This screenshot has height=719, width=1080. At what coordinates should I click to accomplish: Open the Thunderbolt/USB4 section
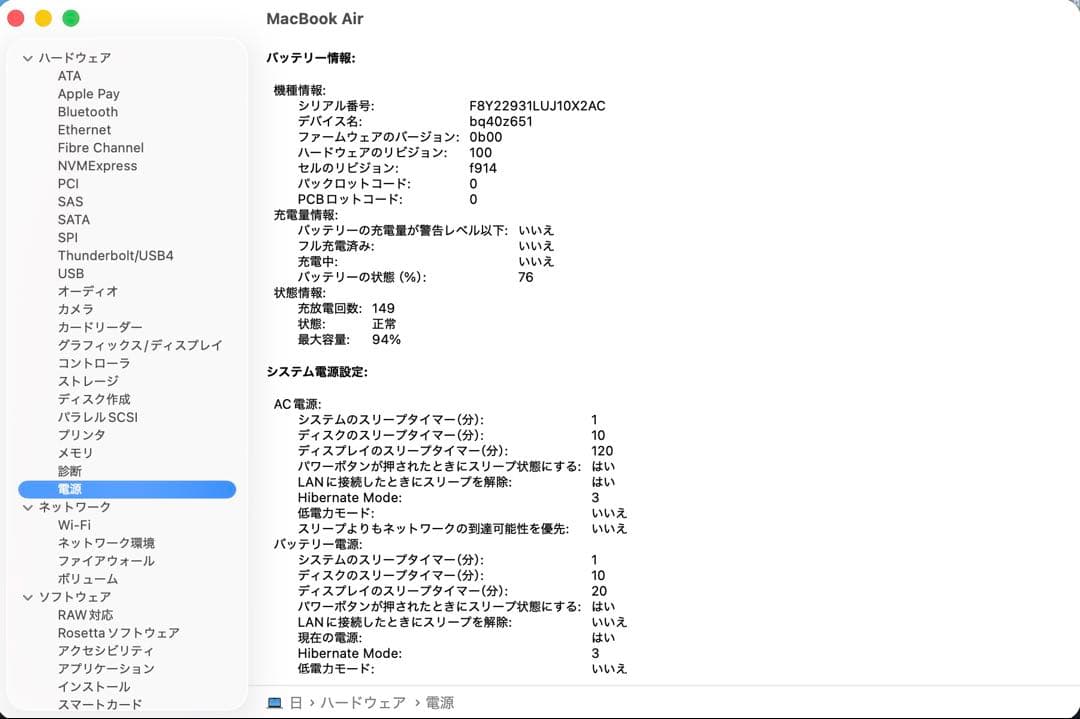[x=115, y=255]
